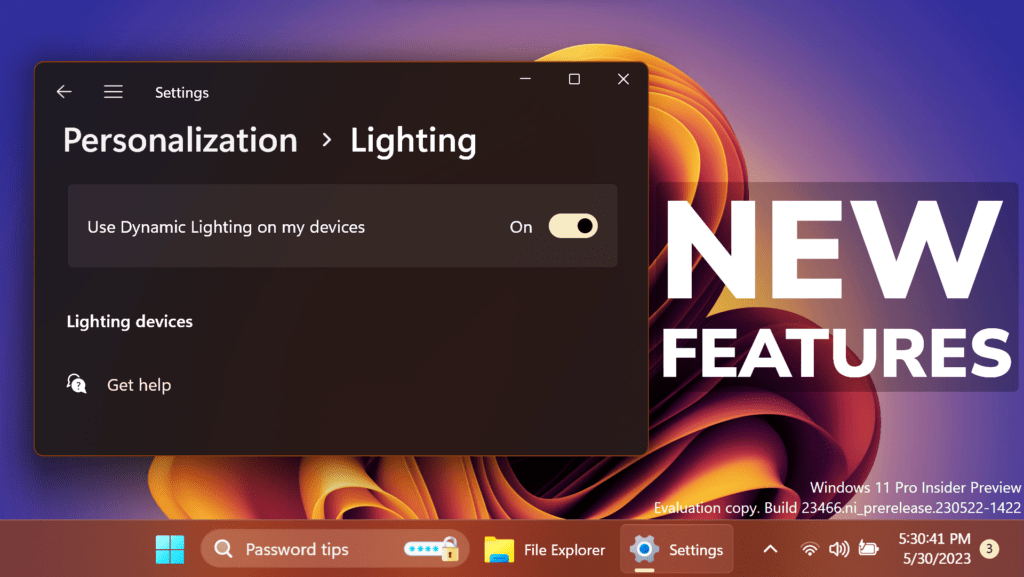Open File Explorer from the taskbar
This screenshot has width=1024, height=577.
pos(545,550)
